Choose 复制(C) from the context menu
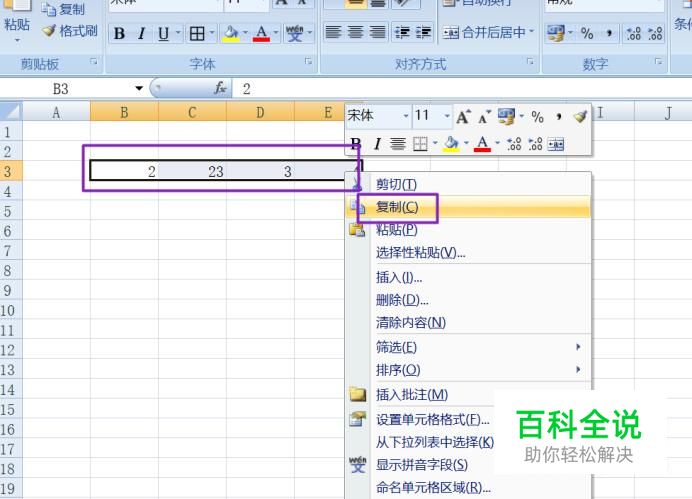This screenshot has height=499, width=692. 468,207
